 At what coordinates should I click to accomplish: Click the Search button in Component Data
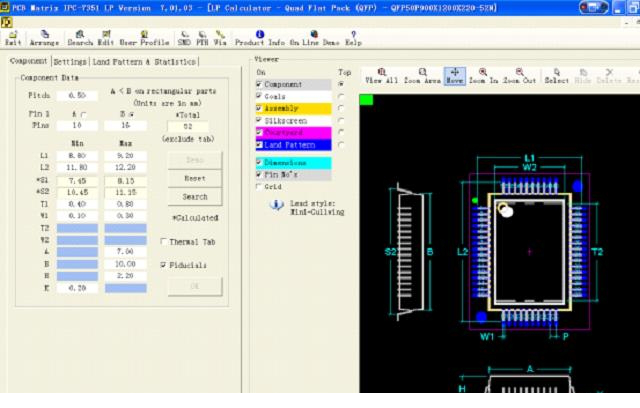point(195,197)
